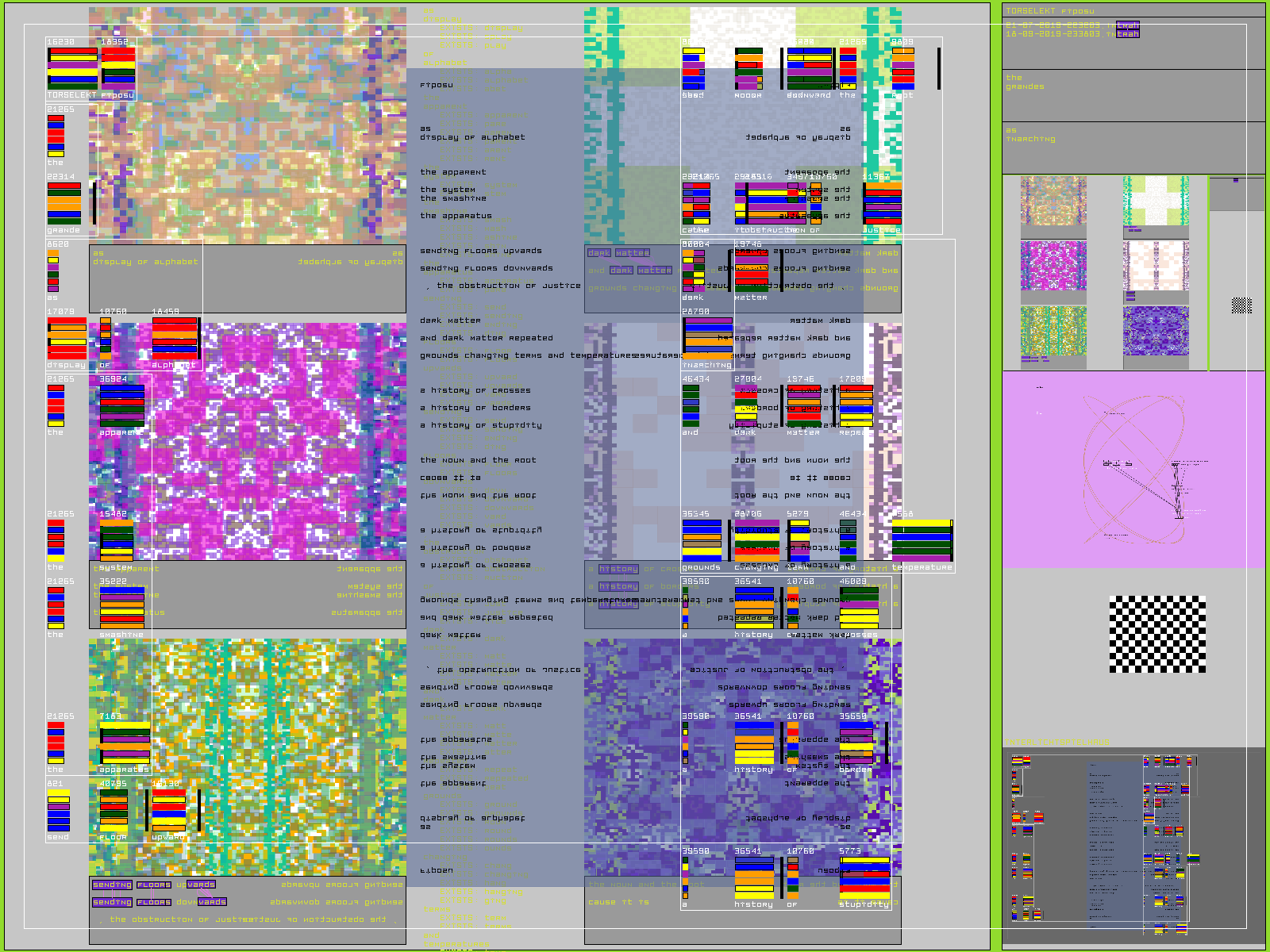Viewport: 1270px width, 952px height.
Task: Open the green and white cross thumbnail
Action: point(1156,202)
